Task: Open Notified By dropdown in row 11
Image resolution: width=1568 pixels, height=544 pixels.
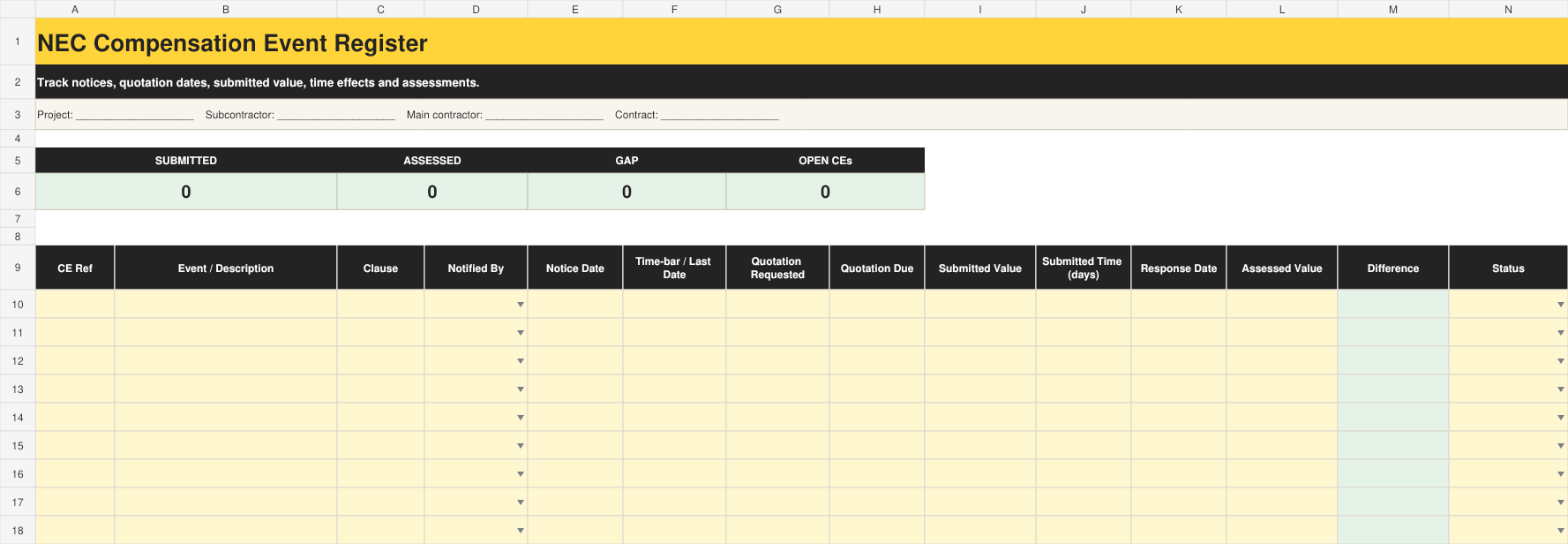Action: pos(521,333)
